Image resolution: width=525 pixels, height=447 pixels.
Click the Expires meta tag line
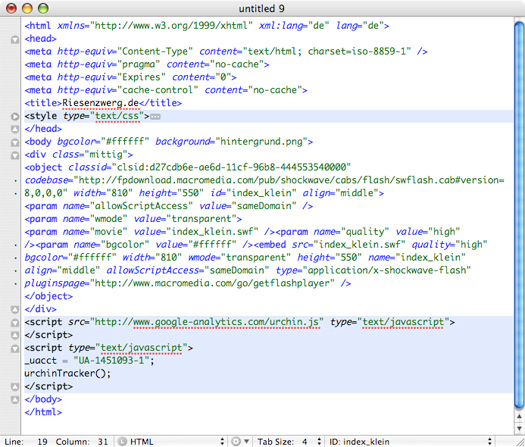(130, 77)
